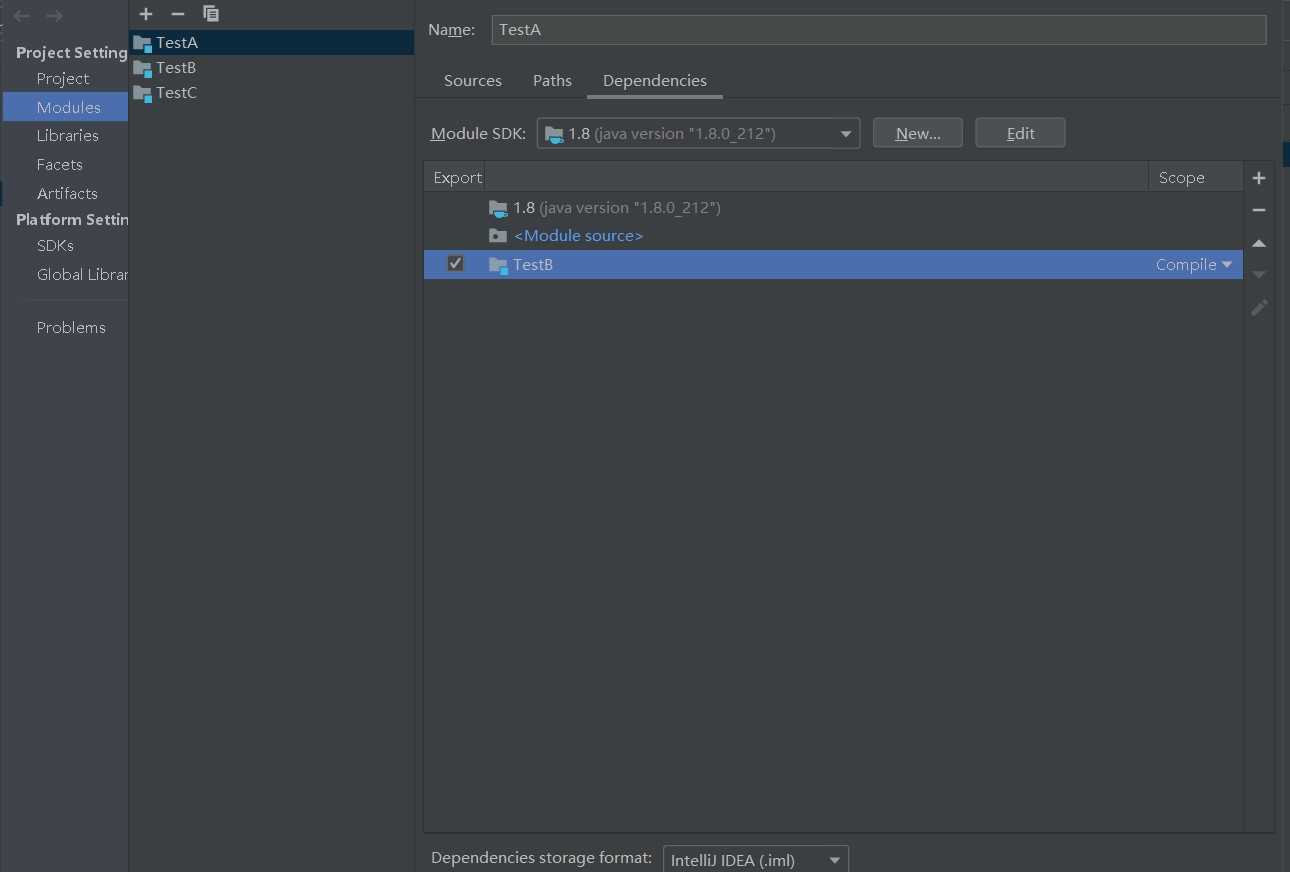Remove the dependency with the minus icon beside the dependencies table
Screen dimensions: 1290x872
[1259, 210]
